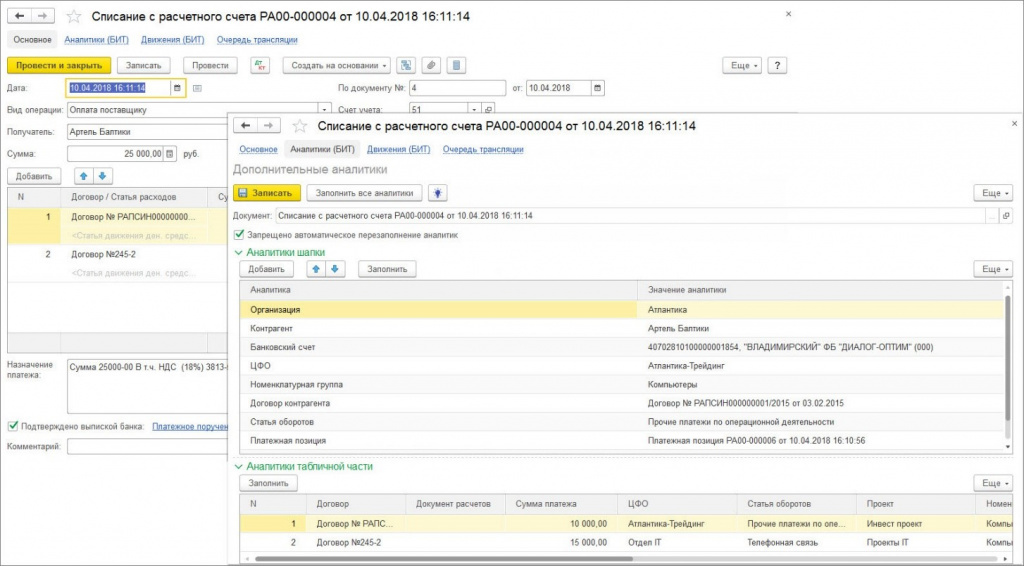Click Провести и закрыть button
The height and width of the screenshot is (566, 1024).
coord(59,65)
